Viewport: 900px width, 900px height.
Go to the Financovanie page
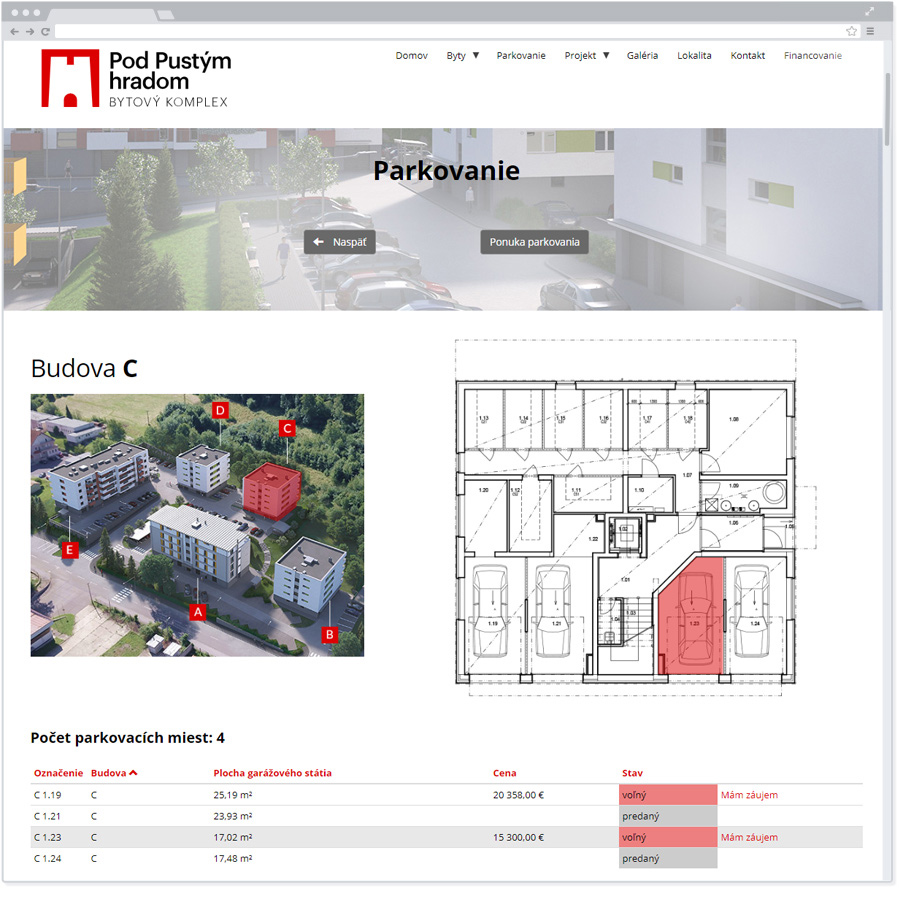coord(812,56)
